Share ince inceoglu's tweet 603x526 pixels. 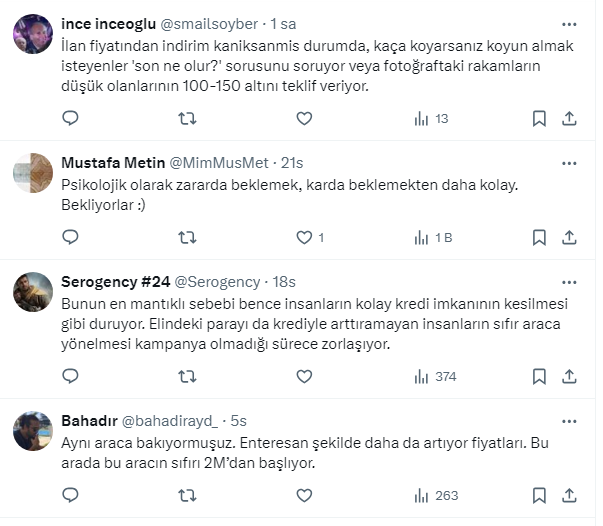coord(569,119)
